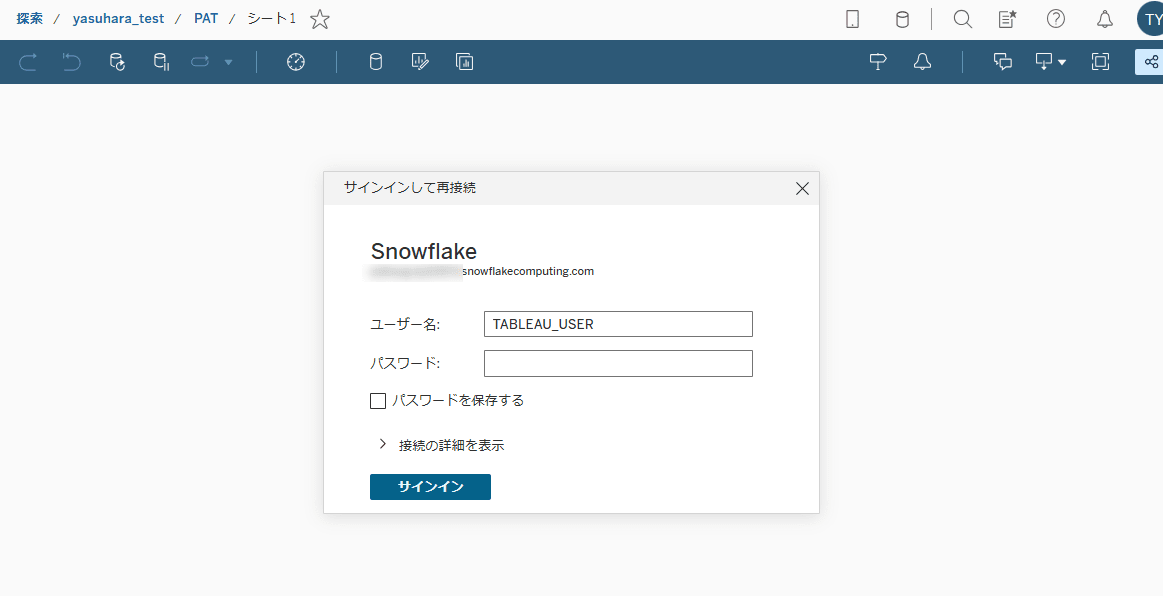Open the PAT workbook breadcrumb
1163x596 pixels.
(x=206, y=19)
